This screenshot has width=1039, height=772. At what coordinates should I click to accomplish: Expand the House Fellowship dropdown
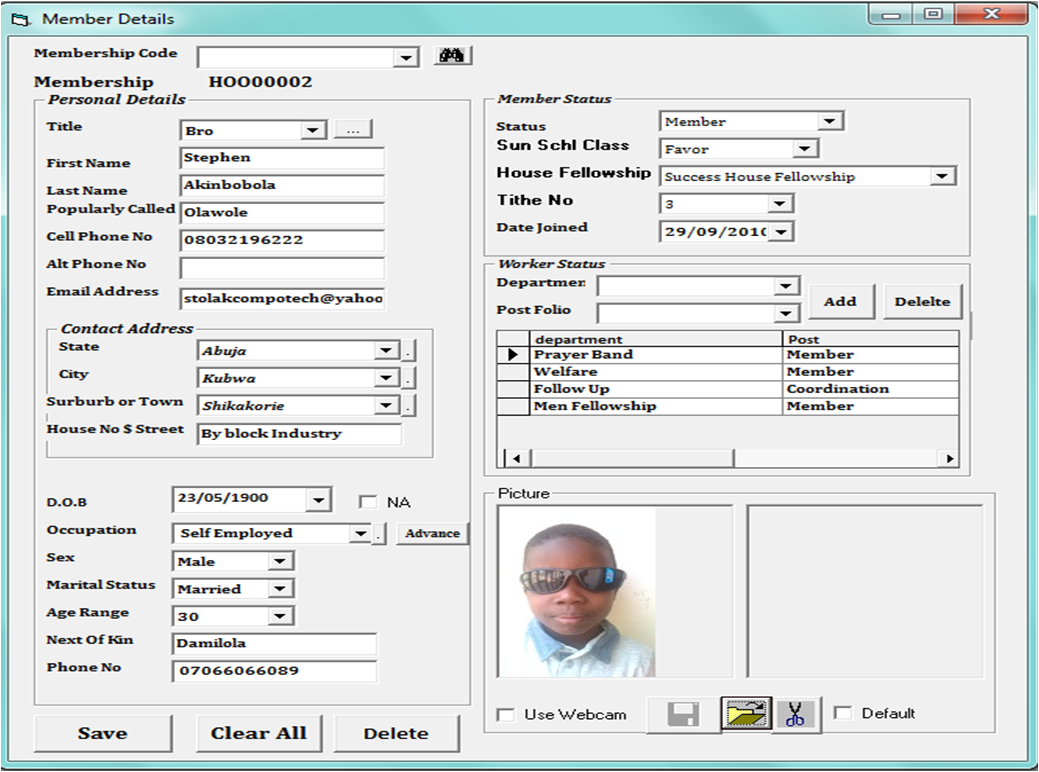[x=942, y=177]
